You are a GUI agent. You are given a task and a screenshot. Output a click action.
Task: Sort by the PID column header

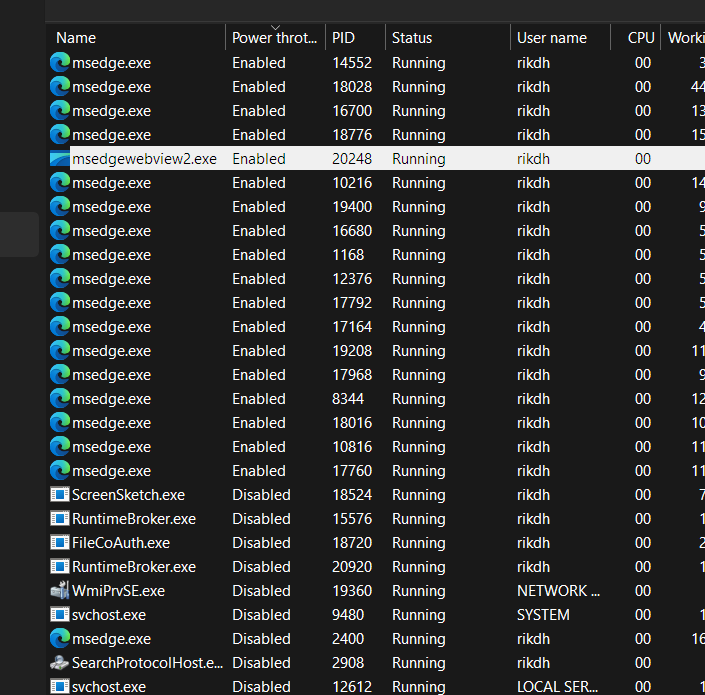(x=355, y=38)
